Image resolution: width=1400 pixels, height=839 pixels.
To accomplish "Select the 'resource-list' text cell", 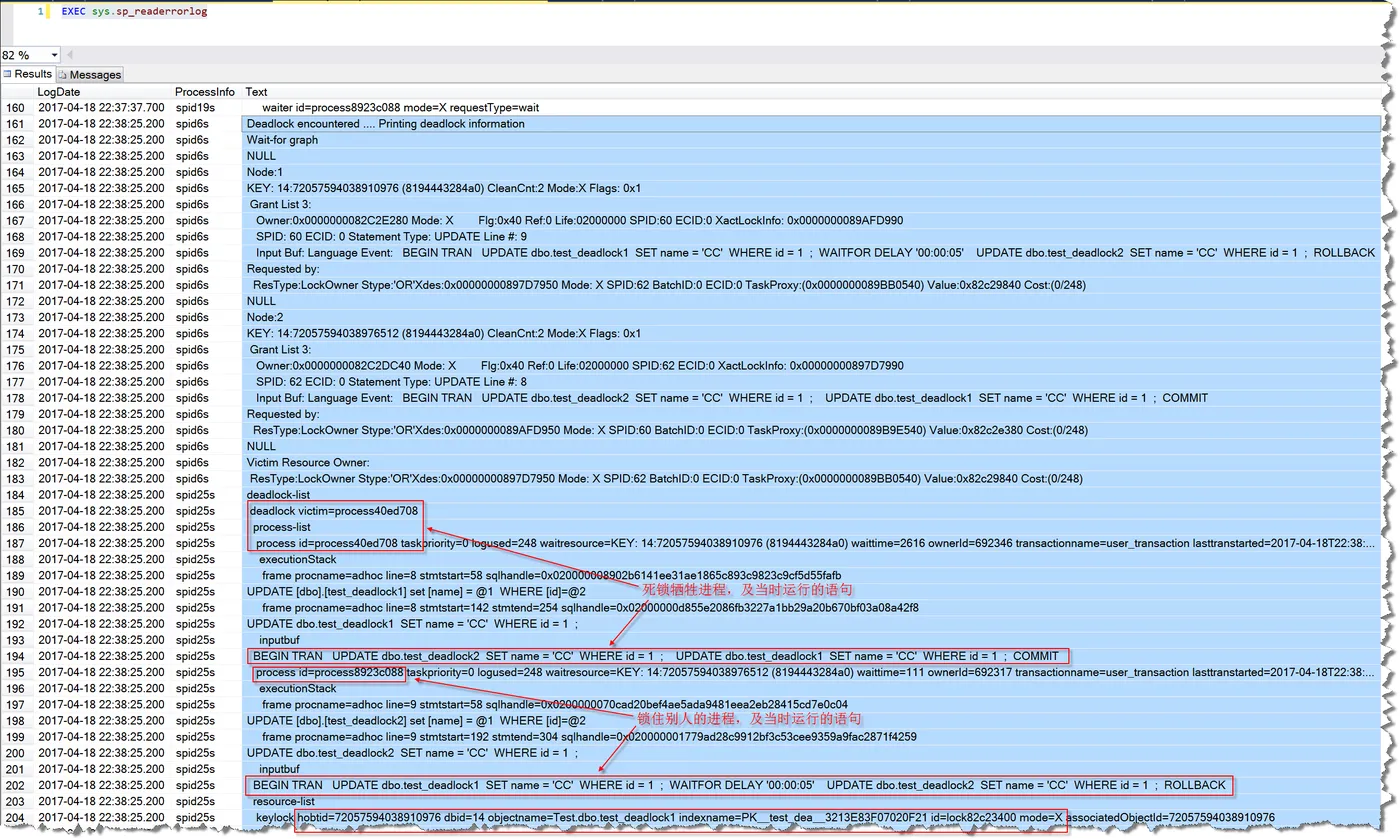I will click(x=810, y=801).
